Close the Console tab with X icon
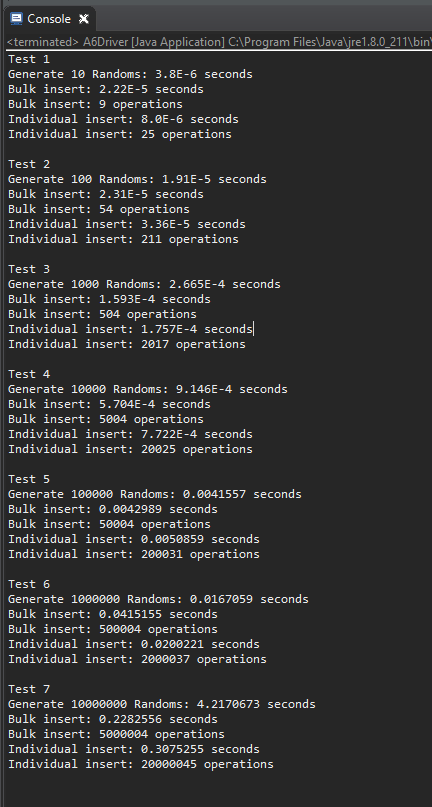432x807 pixels. click(83, 19)
